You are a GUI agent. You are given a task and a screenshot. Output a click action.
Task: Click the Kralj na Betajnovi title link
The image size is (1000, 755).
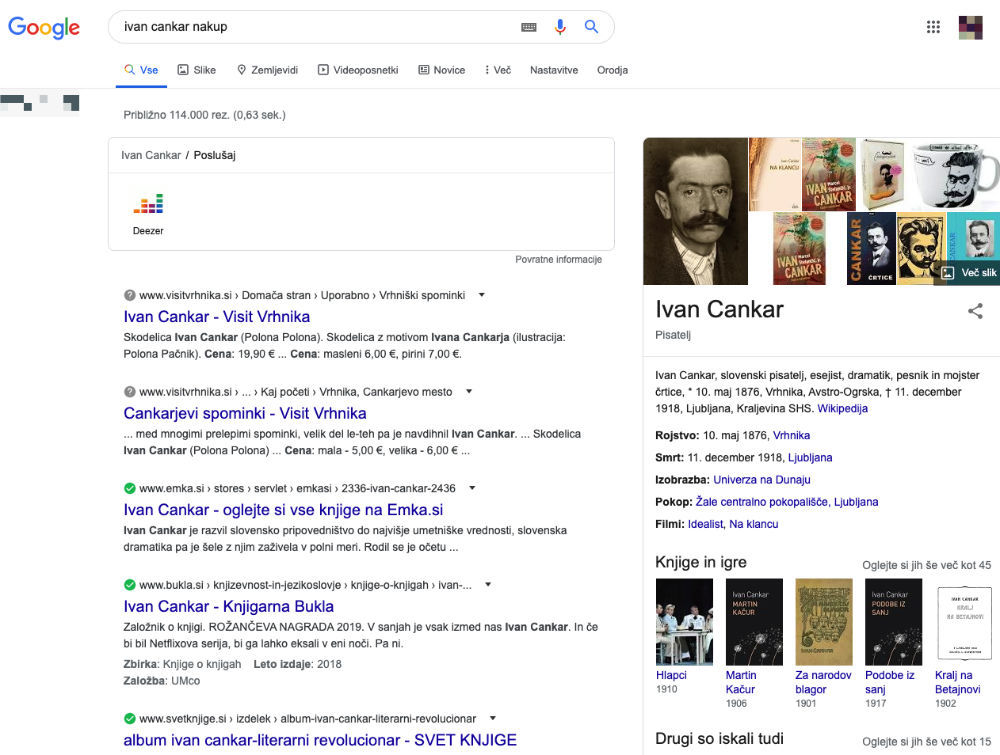pos(958,682)
